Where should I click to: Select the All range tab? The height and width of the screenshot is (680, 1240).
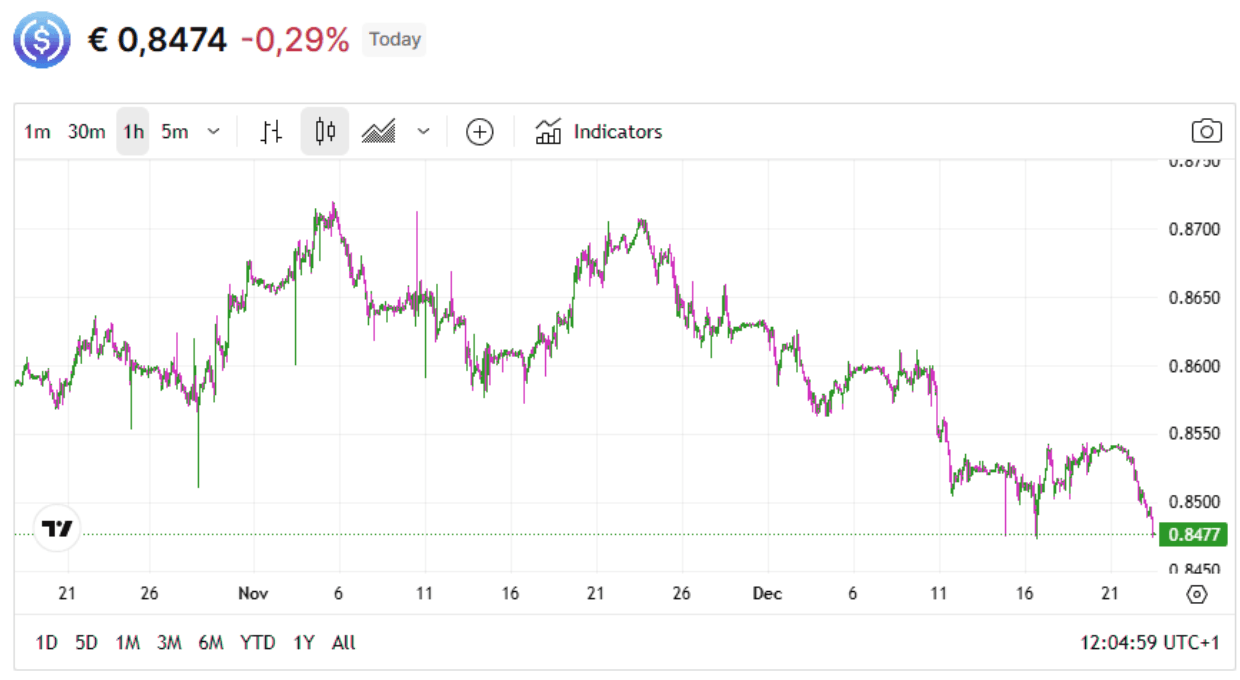343,643
